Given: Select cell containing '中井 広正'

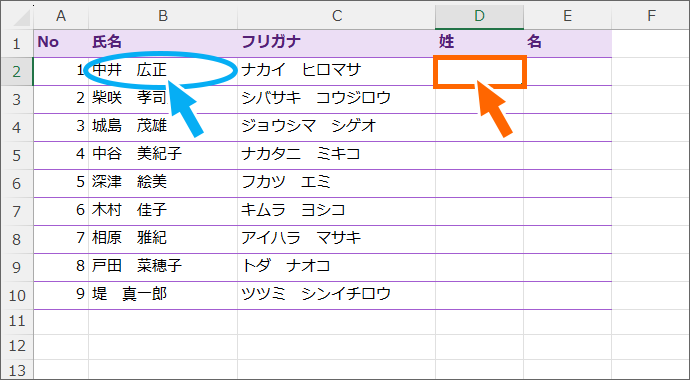Looking at the screenshot, I should coord(163,72).
